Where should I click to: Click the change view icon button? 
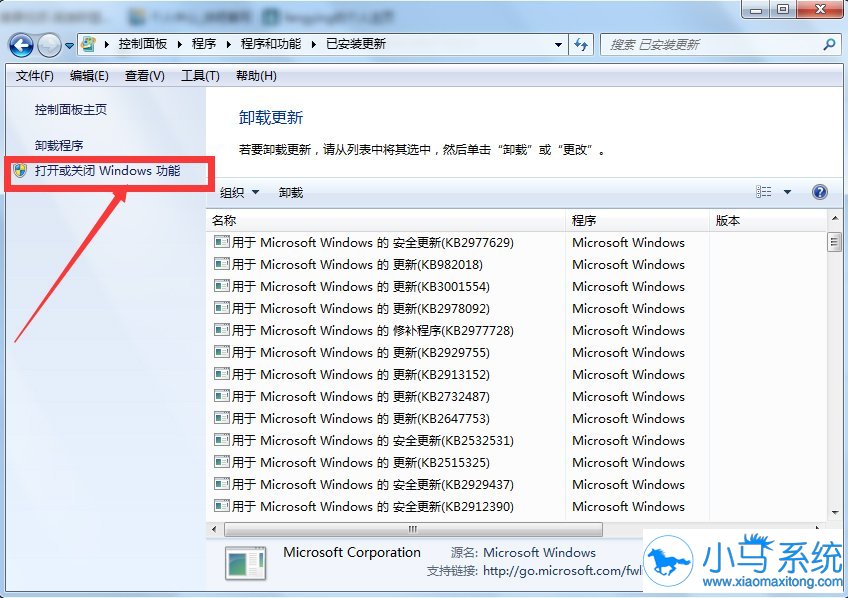(x=764, y=192)
